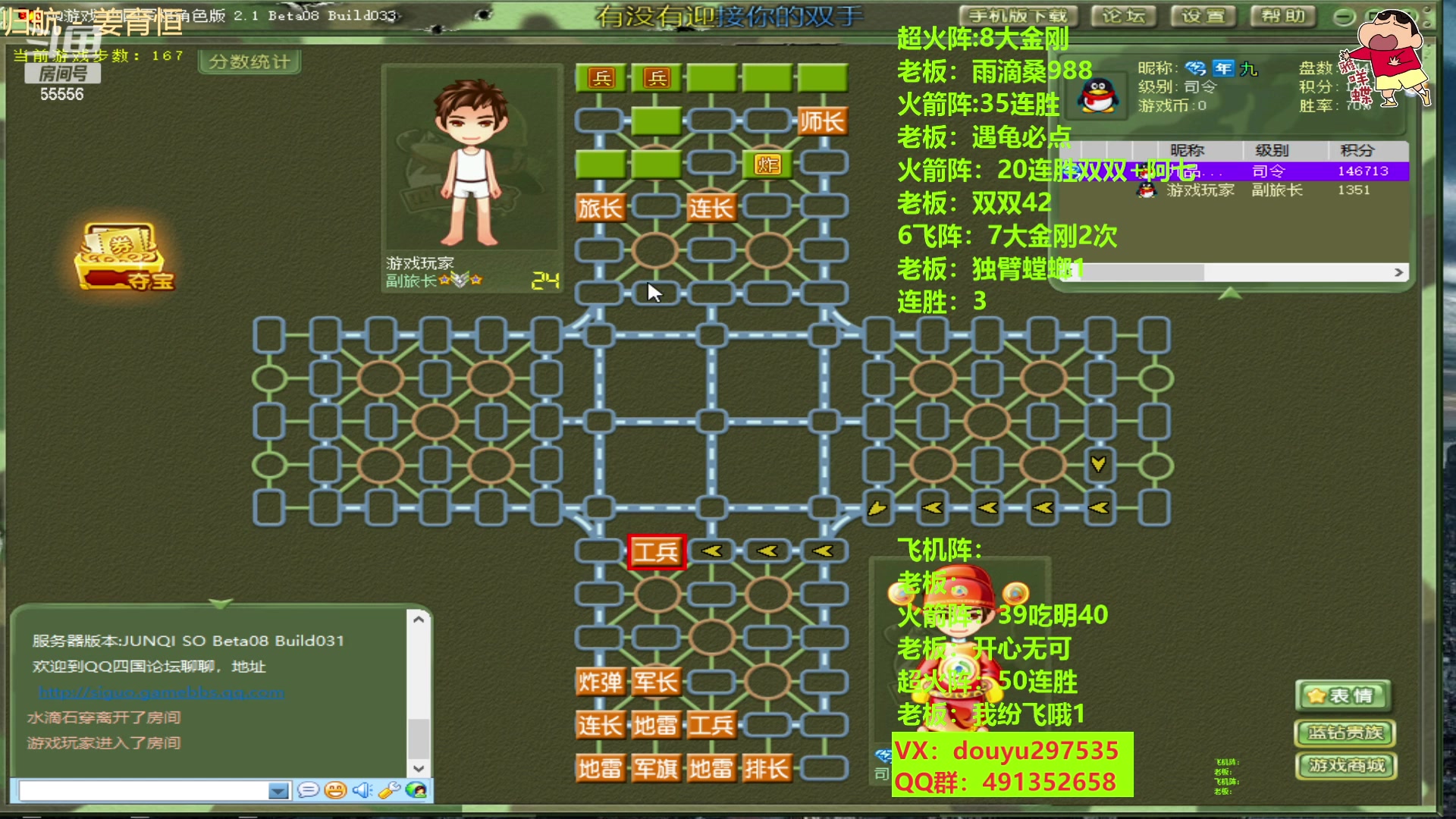The height and width of the screenshot is (819, 1456).
Task: Select the 排长 piece
Action: coord(767,768)
